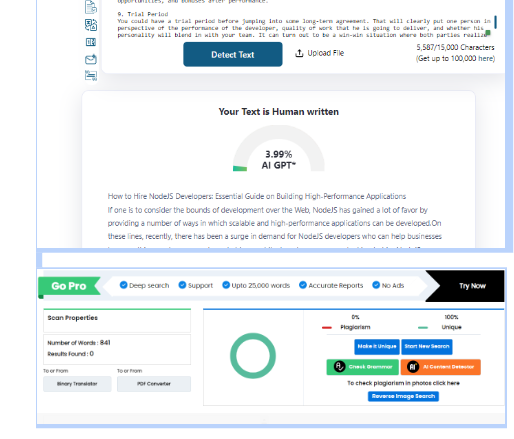Open the PDF Converter tool
This screenshot has width=514, height=439.
[154, 384]
